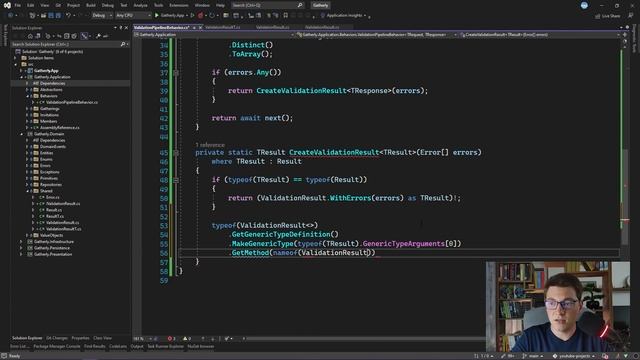This screenshot has height=360, width=640.
Task: Click the Solution Explorer Home icon
Action: (30, 36)
